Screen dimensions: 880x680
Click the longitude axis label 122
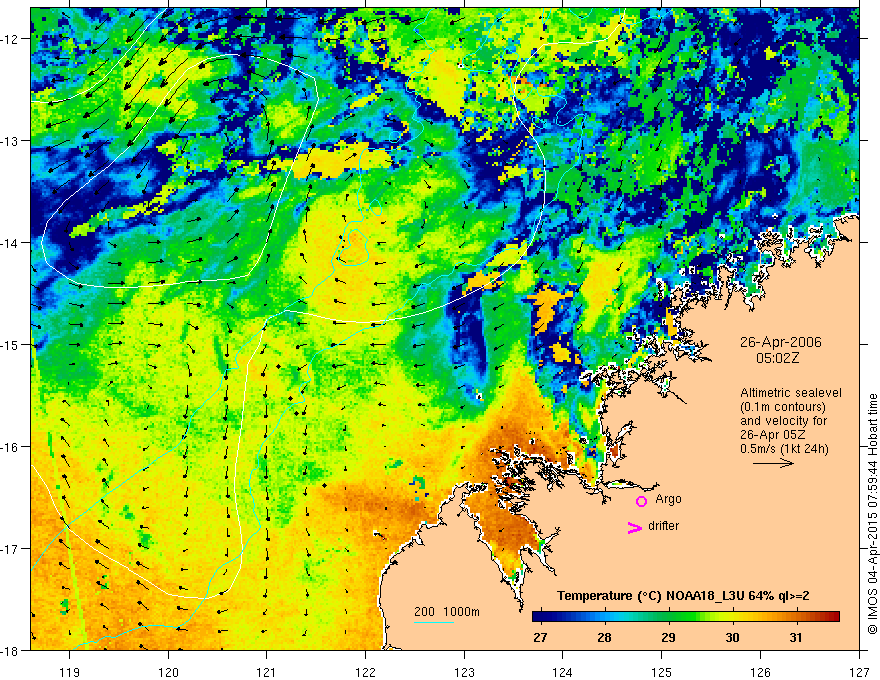(x=365, y=672)
